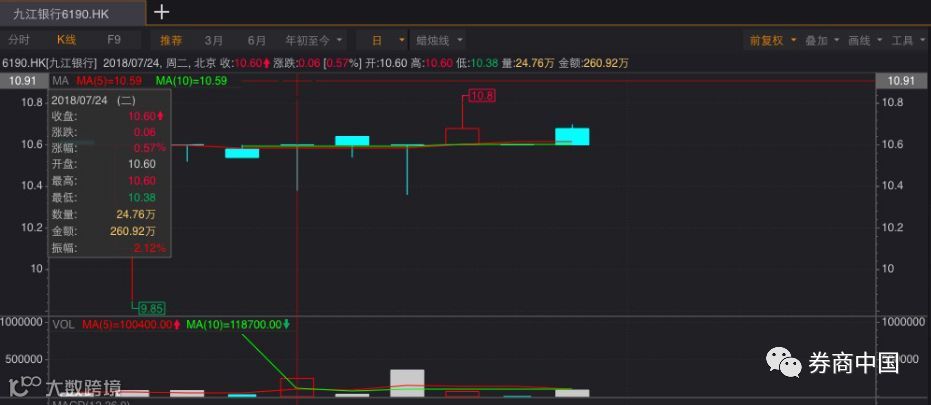Click the 涨幅 0.57% row in tooltip
The height and width of the screenshot is (405, 931).
pos(109,148)
